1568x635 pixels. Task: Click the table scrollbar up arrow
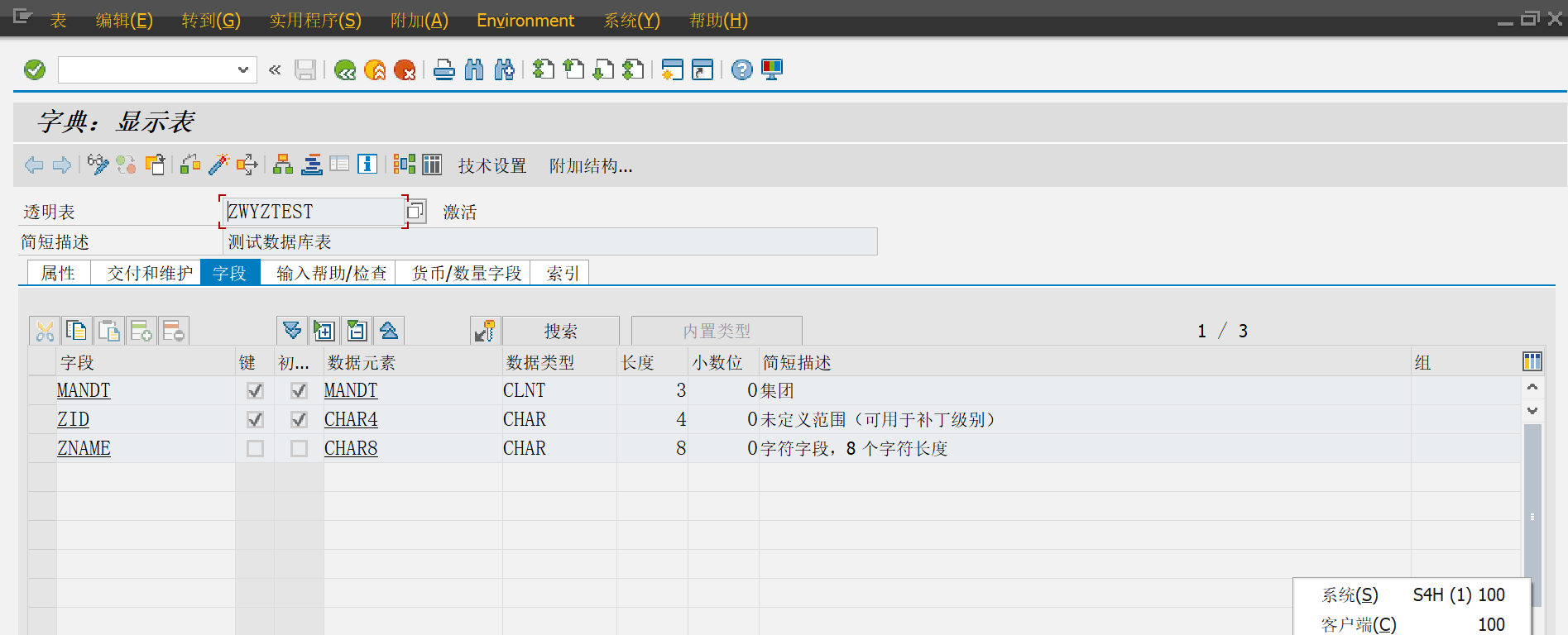click(1532, 387)
